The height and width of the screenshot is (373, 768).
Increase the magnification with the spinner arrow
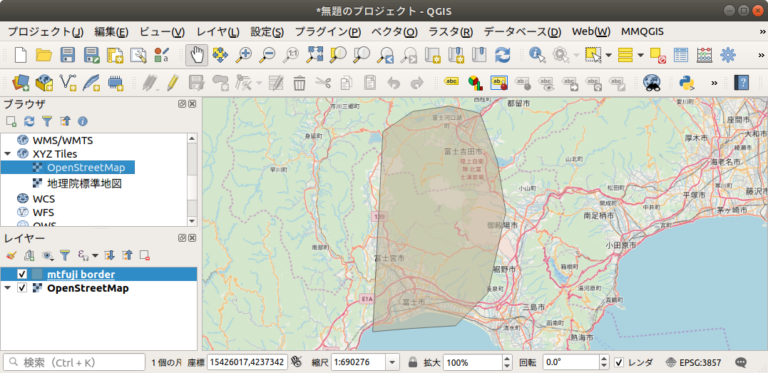tap(507, 359)
